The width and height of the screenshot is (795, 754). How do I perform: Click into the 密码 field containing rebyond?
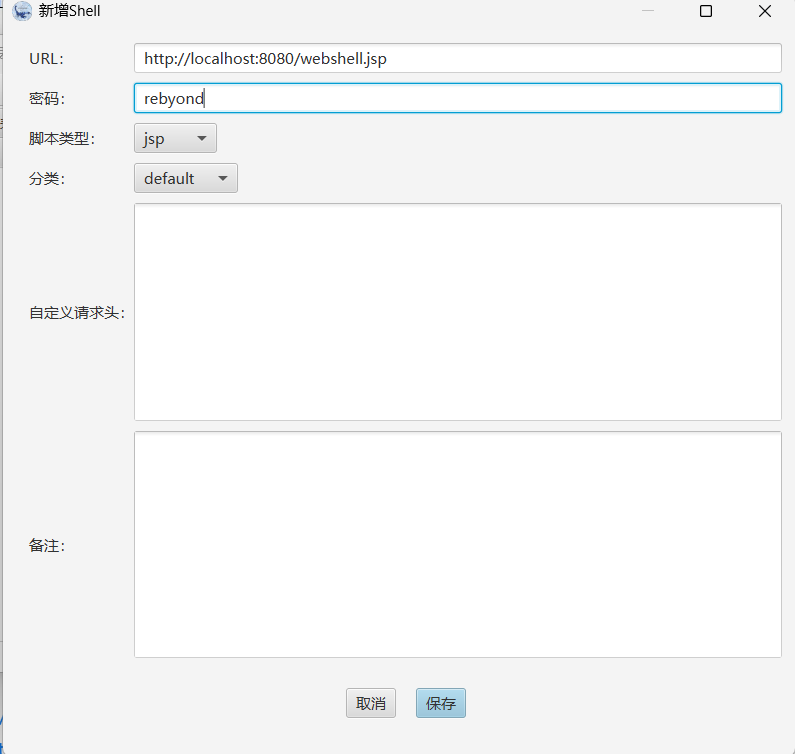tap(457, 98)
